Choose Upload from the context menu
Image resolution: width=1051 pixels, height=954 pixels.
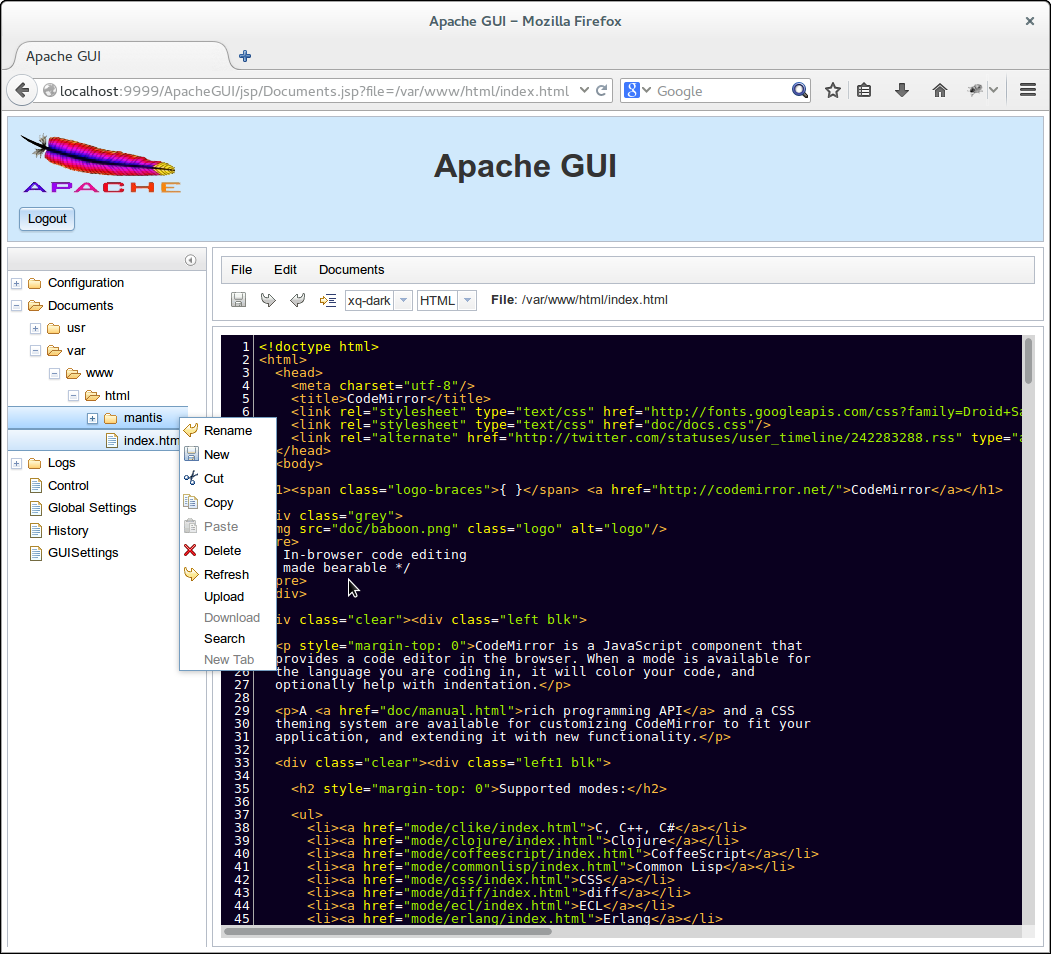tap(223, 597)
